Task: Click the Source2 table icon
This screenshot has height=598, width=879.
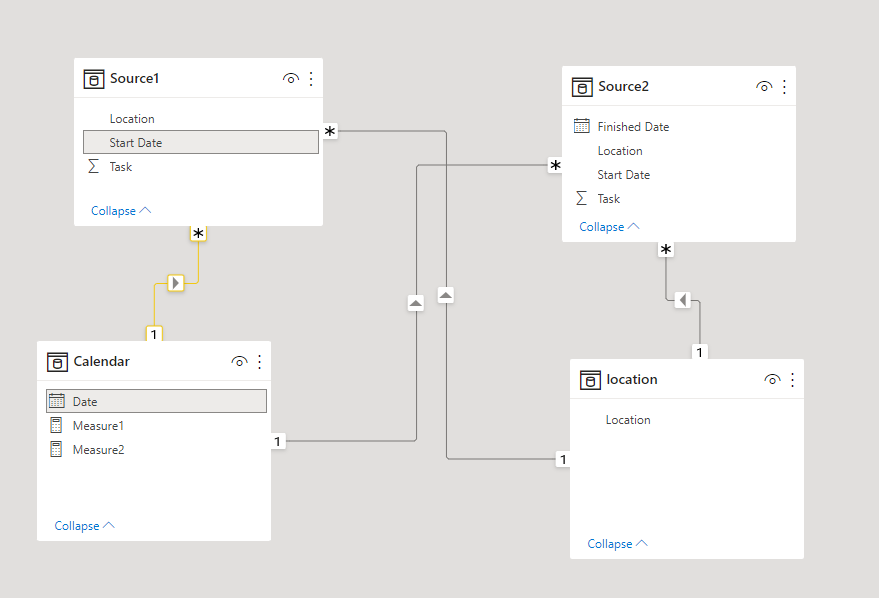Action: [582, 87]
